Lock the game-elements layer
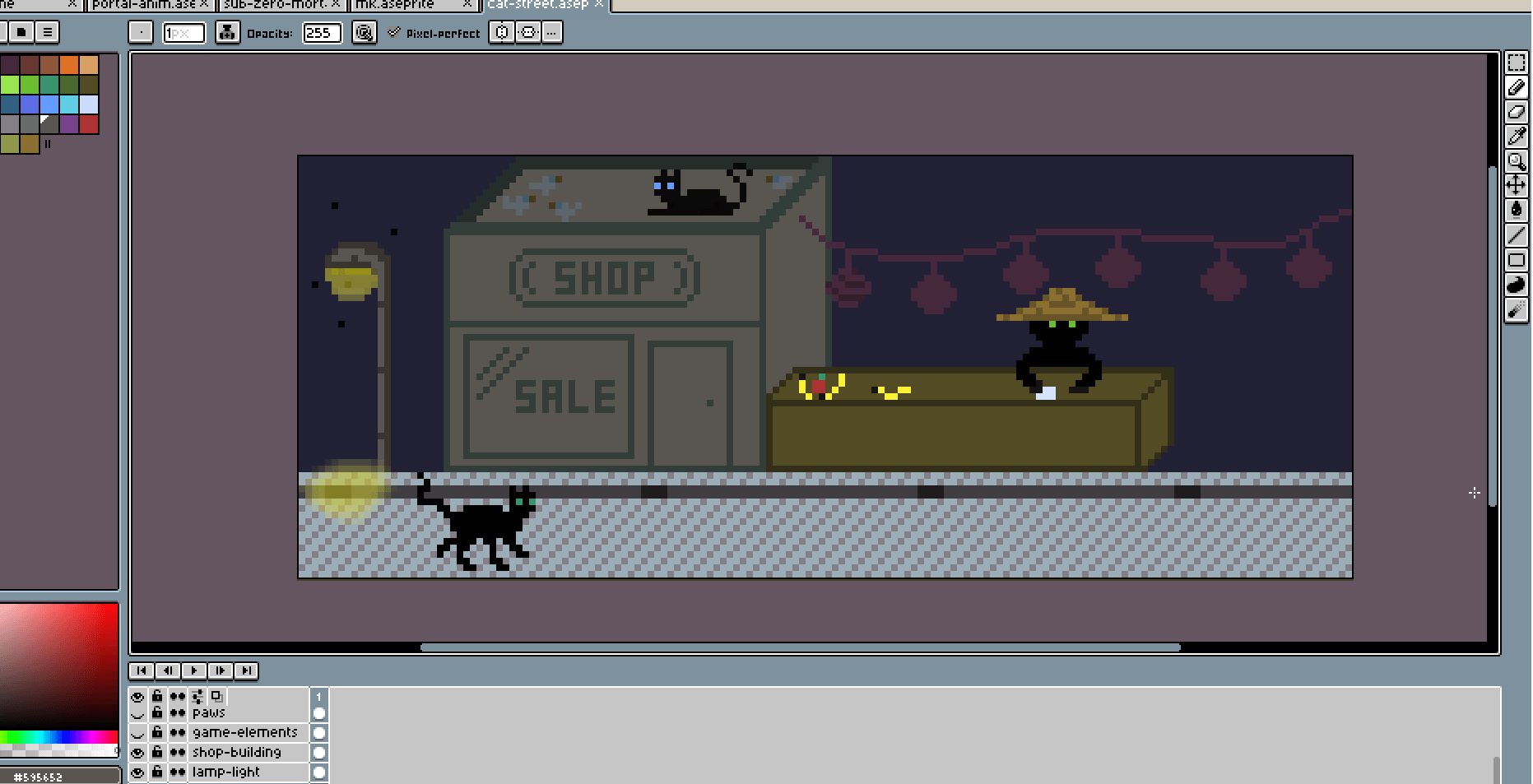Image resolution: width=1533 pixels, height=784 pixels. 157,733
